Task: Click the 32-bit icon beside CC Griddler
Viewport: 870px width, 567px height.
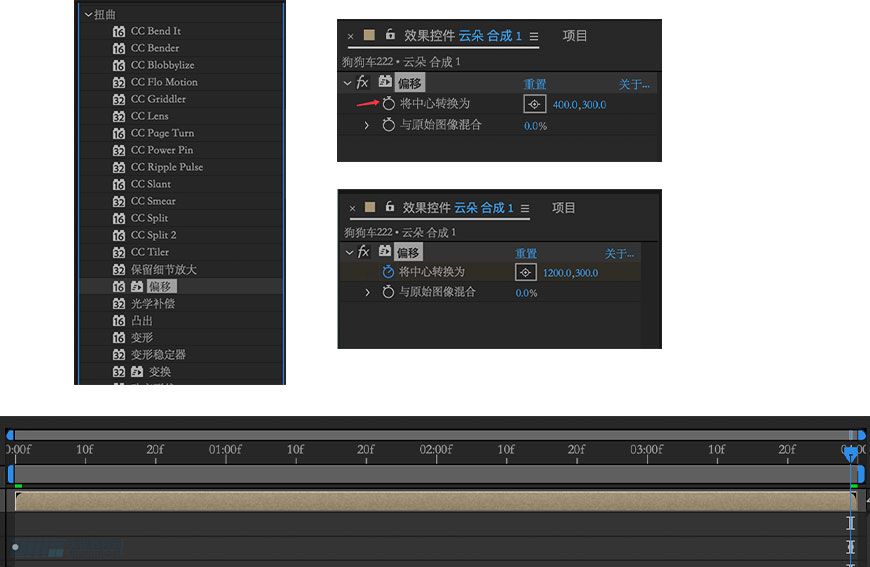Action: pos(119,99)
